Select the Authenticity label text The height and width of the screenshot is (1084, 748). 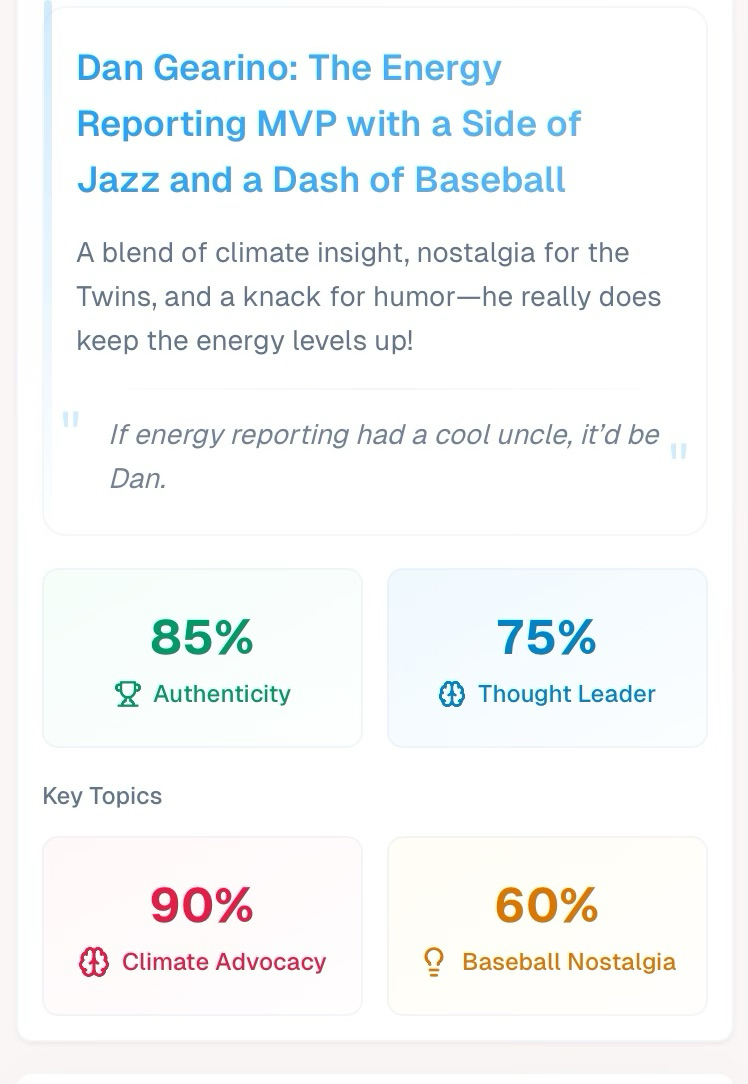click(222, 694)
